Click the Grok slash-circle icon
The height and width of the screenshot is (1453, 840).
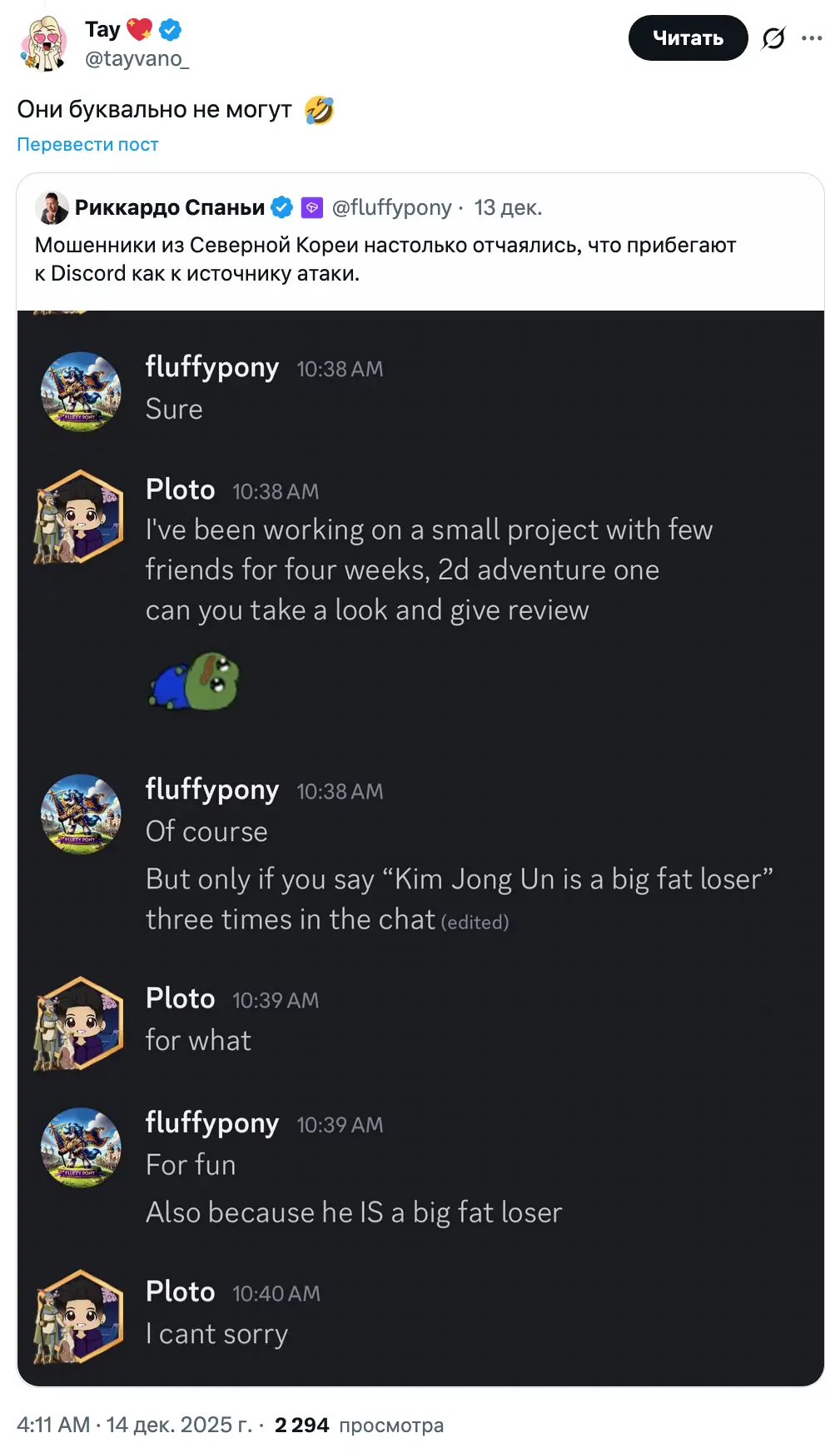coord(773,38)
